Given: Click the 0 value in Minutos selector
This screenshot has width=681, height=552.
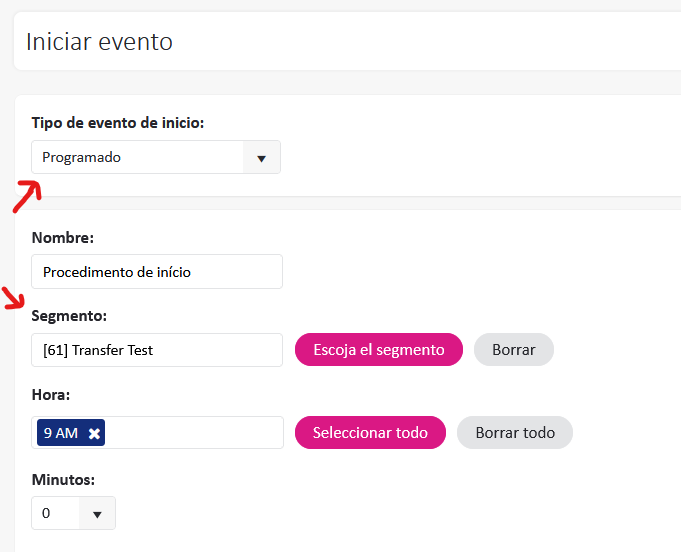Looking at the screenshot, I should coord(47,514).
